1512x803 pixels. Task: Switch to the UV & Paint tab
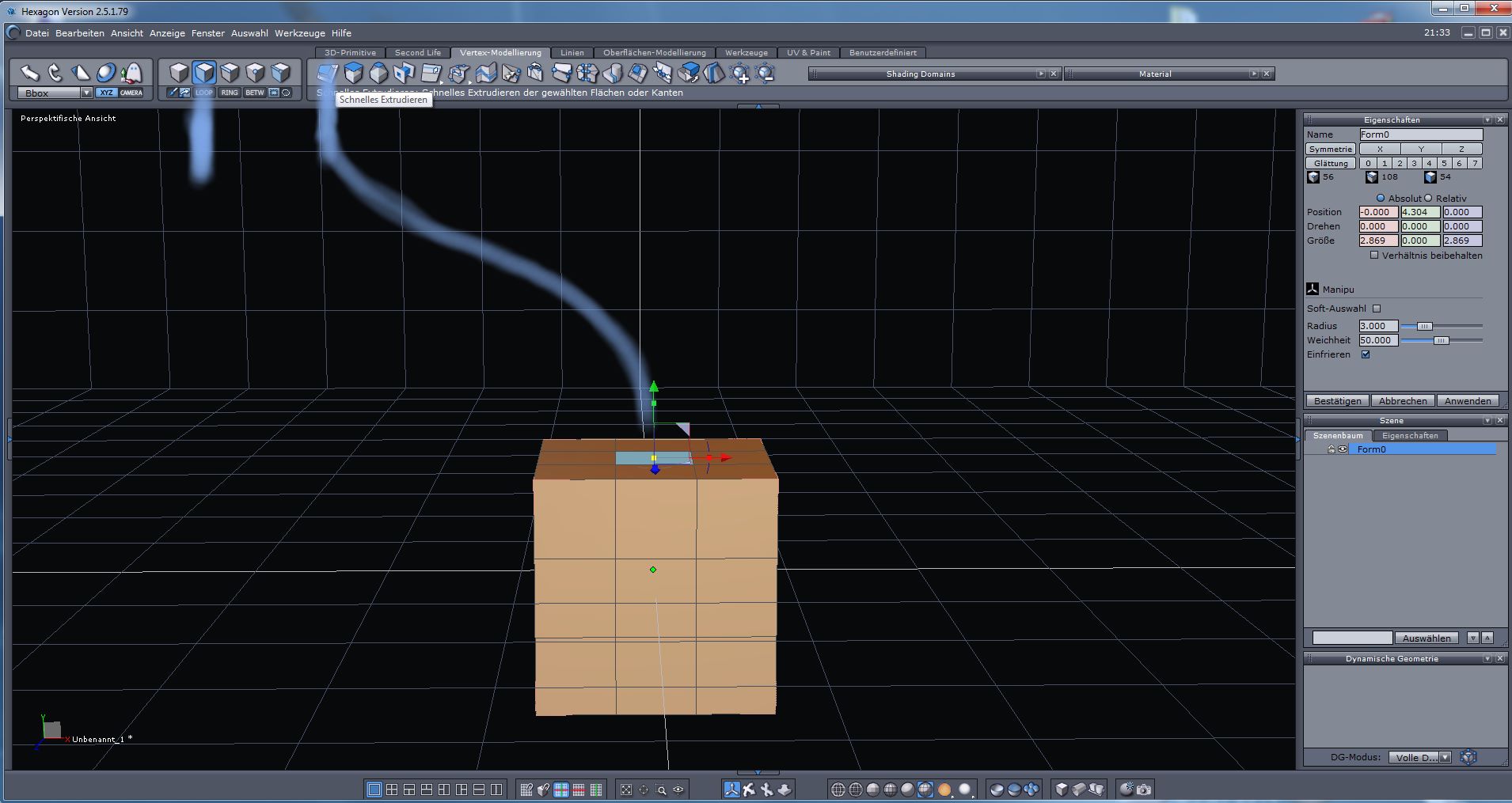(x=808, y=53)
